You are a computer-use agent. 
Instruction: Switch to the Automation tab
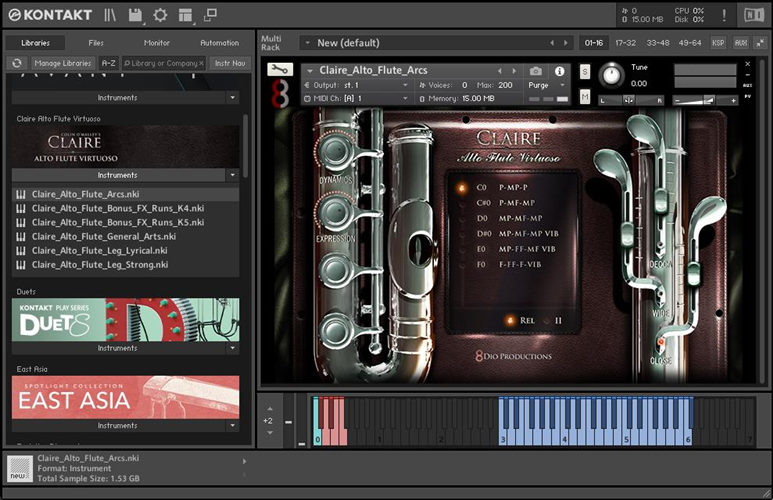(219, 43)
